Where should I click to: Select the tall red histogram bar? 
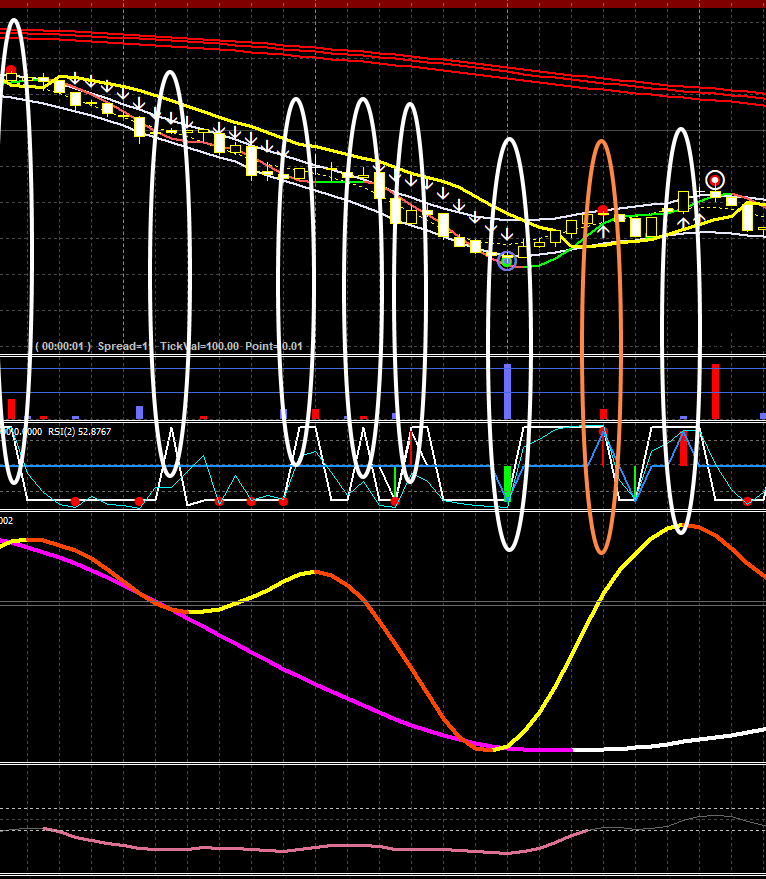tap(716, 391)
